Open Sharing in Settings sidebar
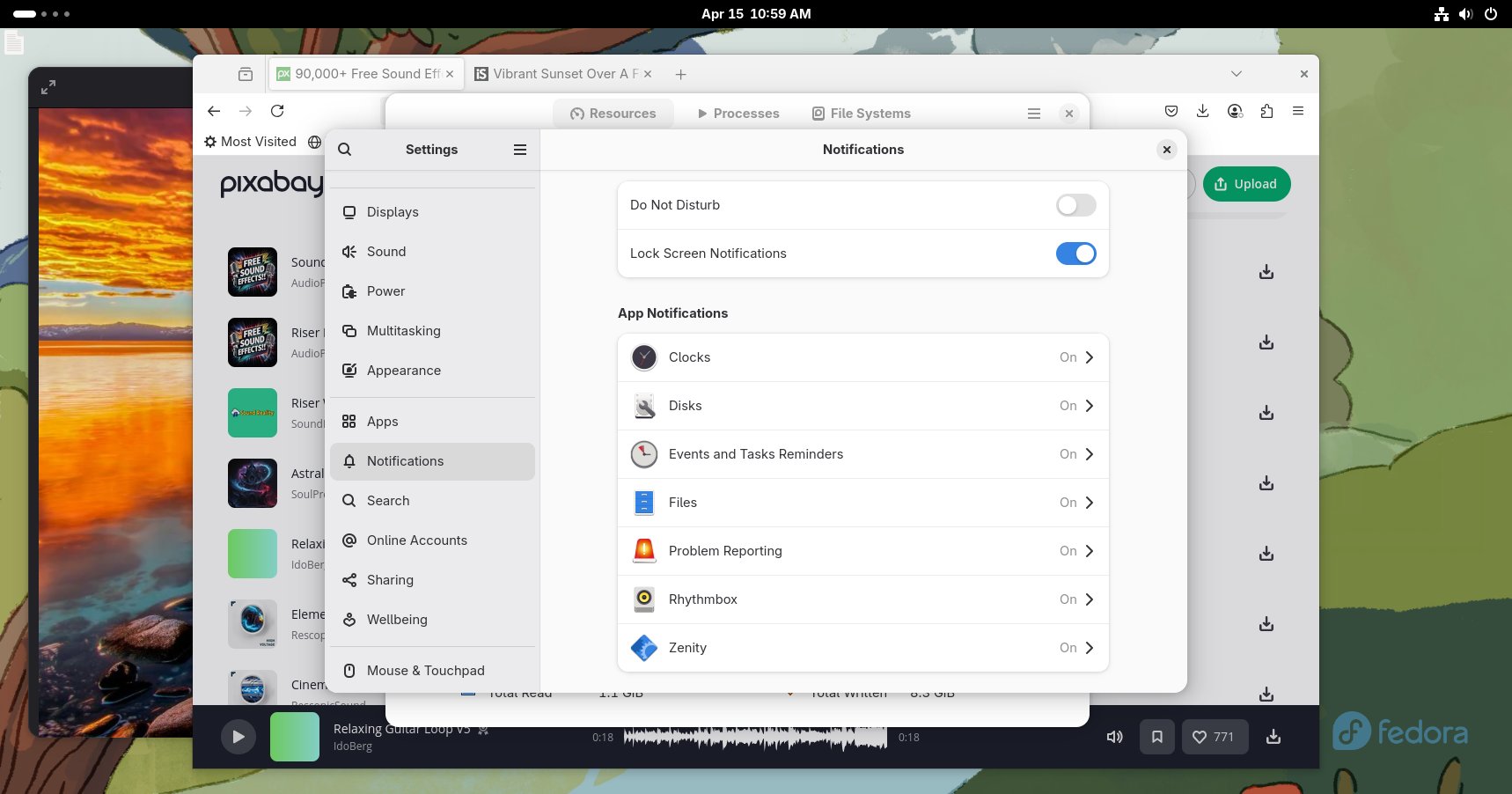 (x=432, y=580)
